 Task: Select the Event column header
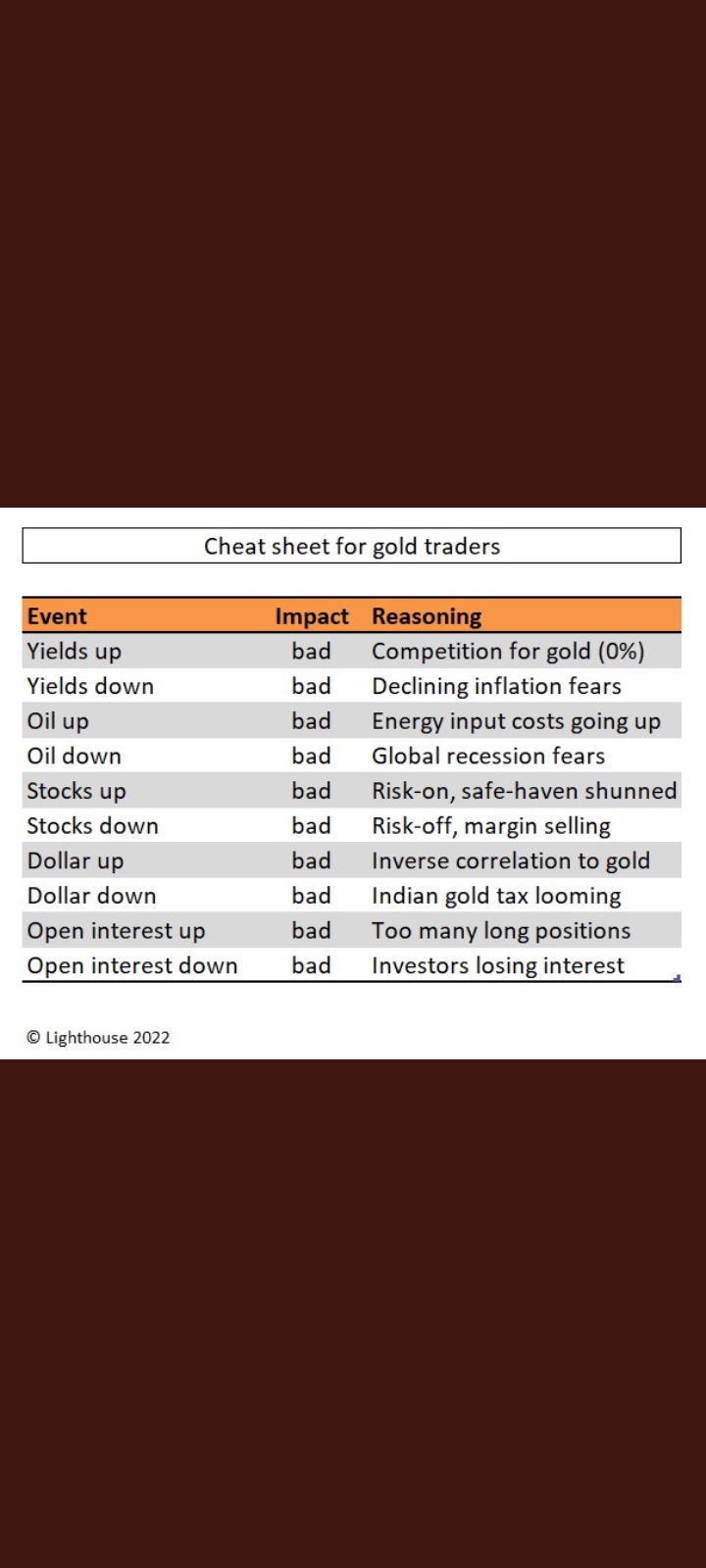57,616
